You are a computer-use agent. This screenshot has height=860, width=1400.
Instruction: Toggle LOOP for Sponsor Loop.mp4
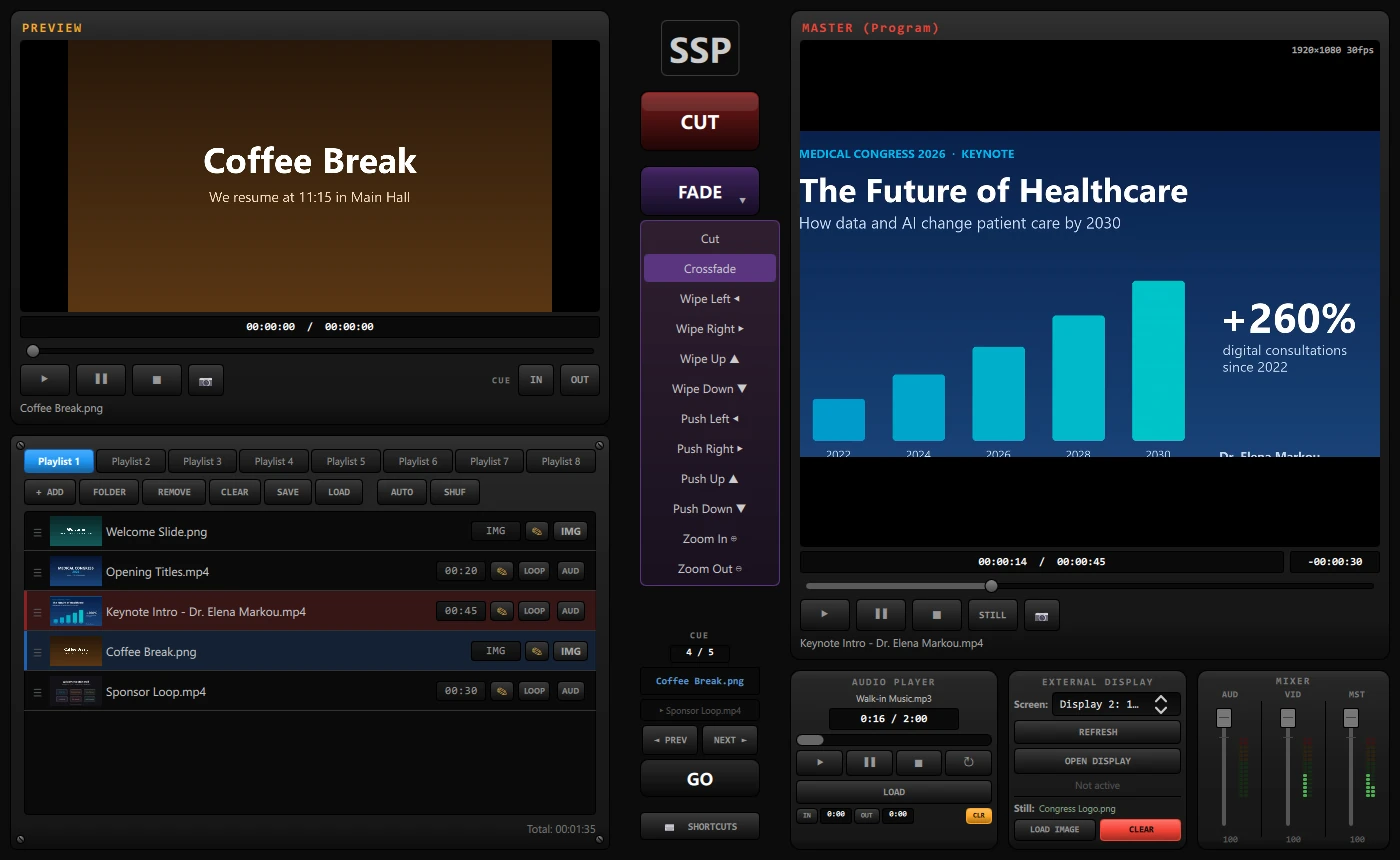pos(534,691)
